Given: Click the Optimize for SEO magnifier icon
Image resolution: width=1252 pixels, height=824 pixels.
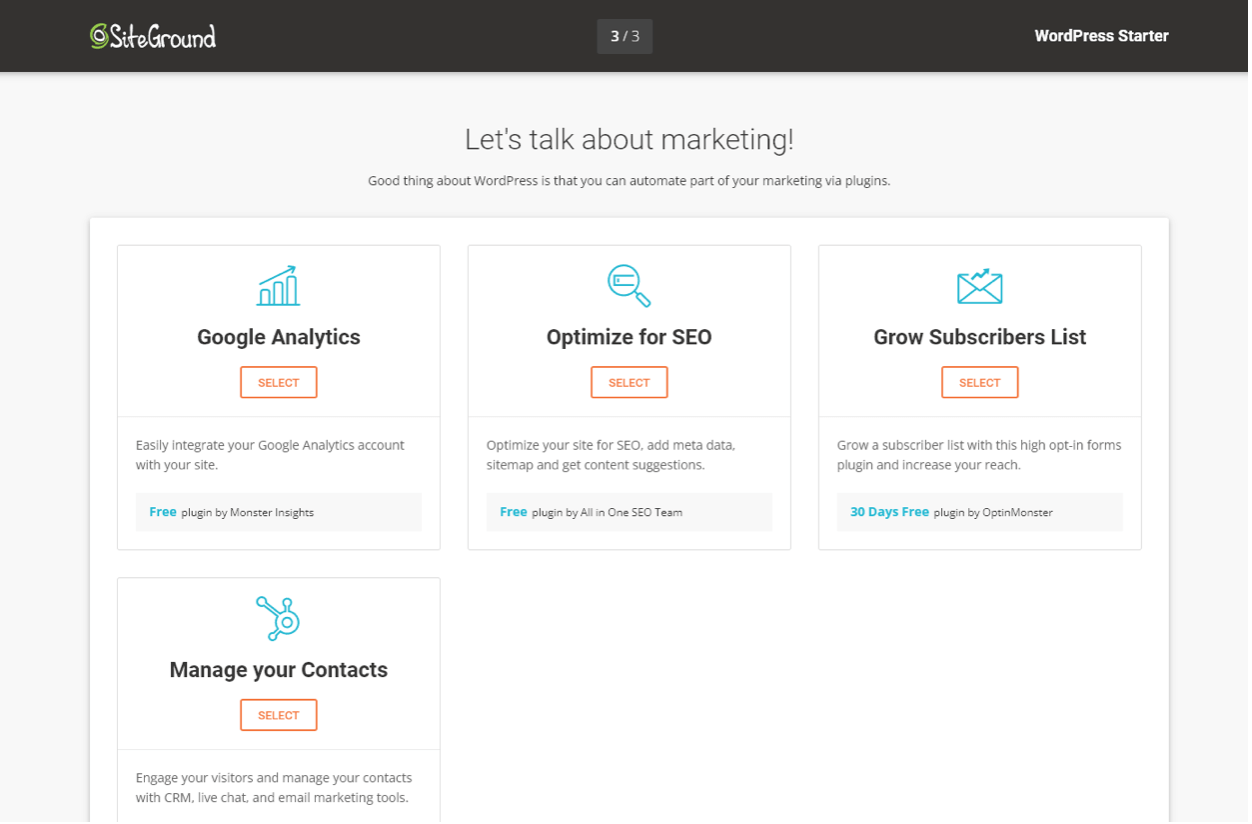Looking at the screenshot, I should (629, 286).
